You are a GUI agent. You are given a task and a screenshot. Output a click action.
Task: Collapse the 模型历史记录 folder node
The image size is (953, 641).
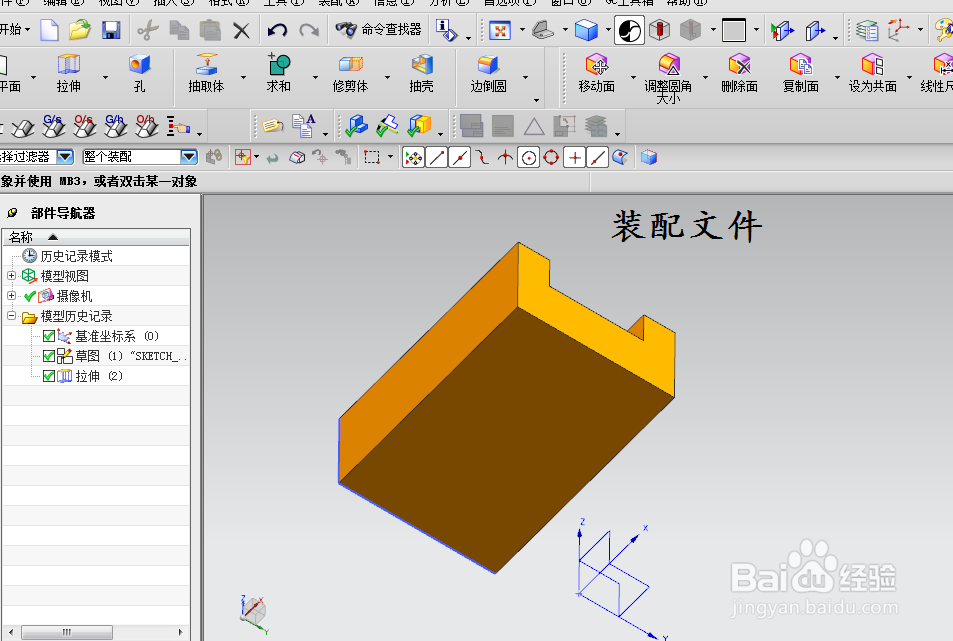[11, 316]
